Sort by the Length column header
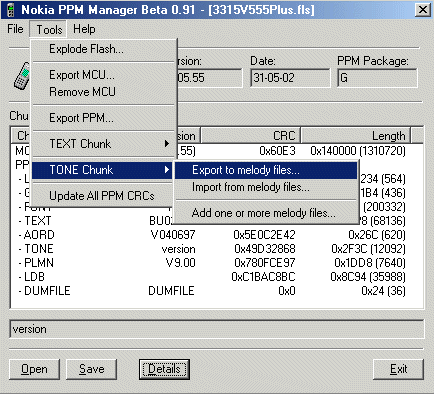 pos(356,136)
